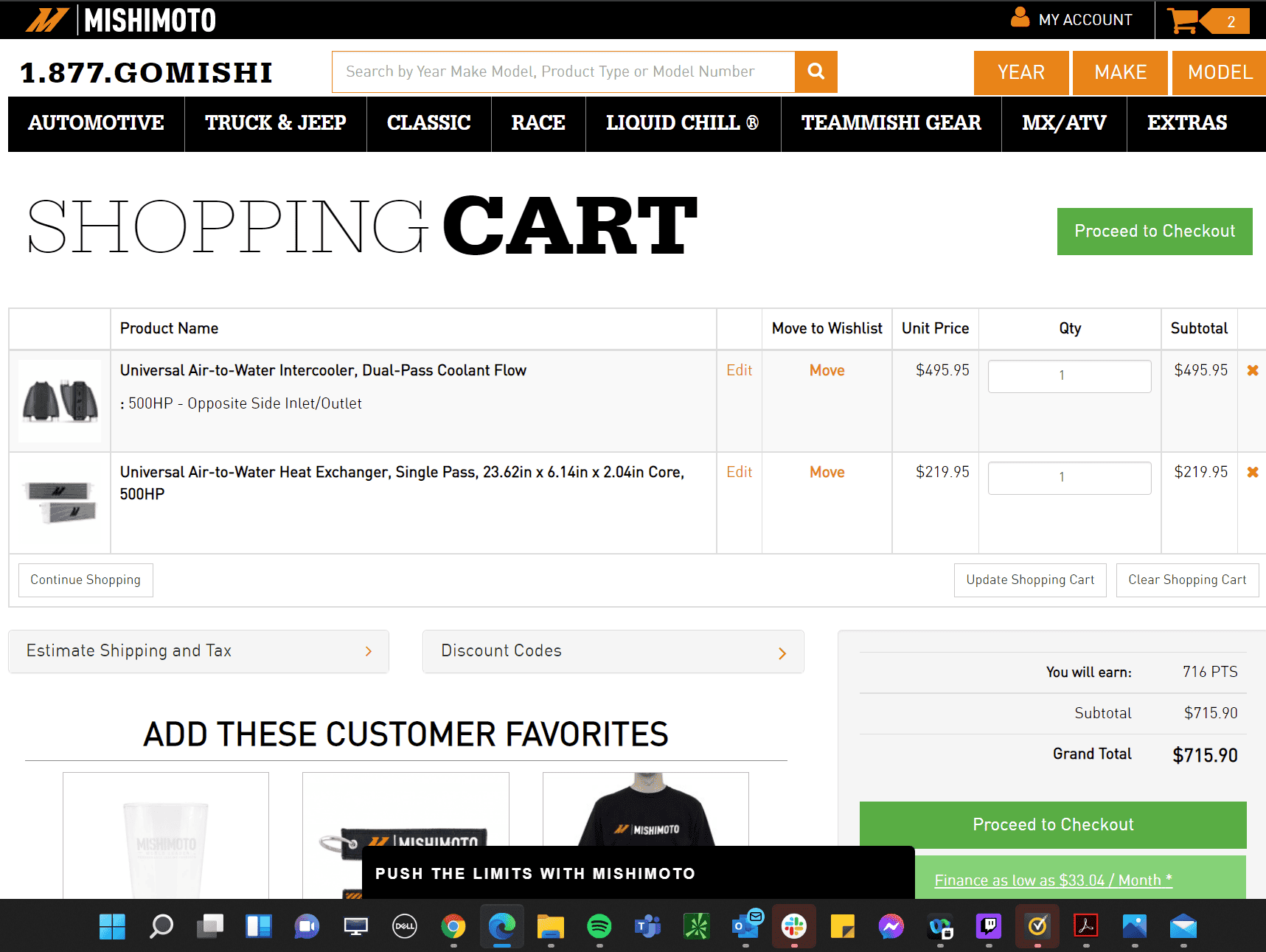Click the orange search magnifier button

pyautogui.click(x=815, y=72)
